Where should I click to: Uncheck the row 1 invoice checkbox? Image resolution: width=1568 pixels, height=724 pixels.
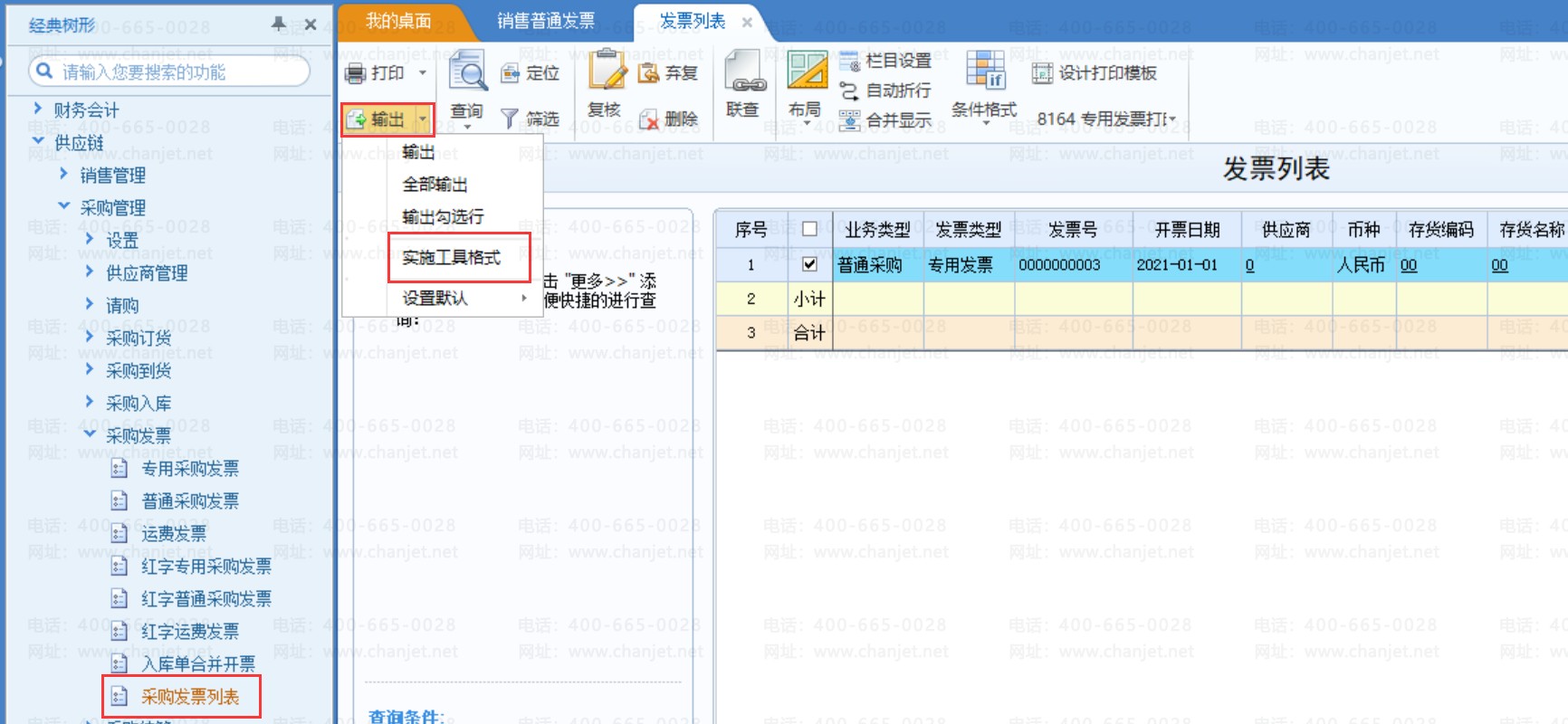point(810,264)
